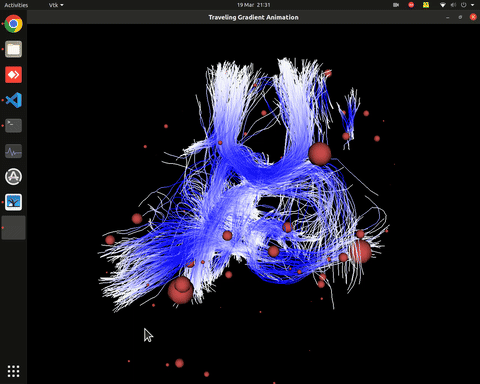Open System Monitor from the dock
Image resolution: width=480 pixels, height=384 pixels.
tap(13, 151)
